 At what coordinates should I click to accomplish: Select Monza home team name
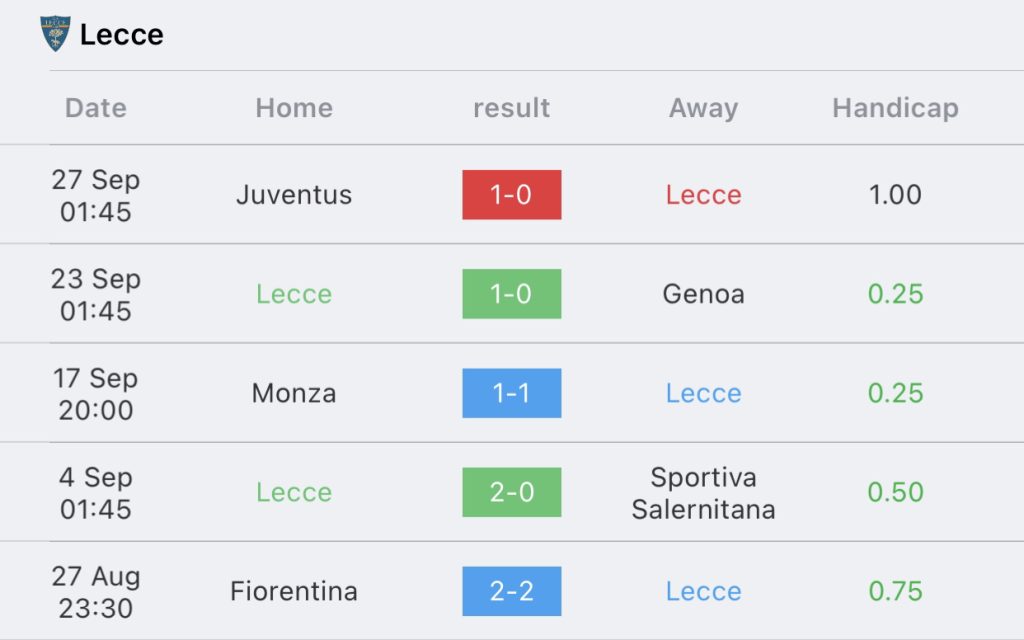[x=294, y=393]
